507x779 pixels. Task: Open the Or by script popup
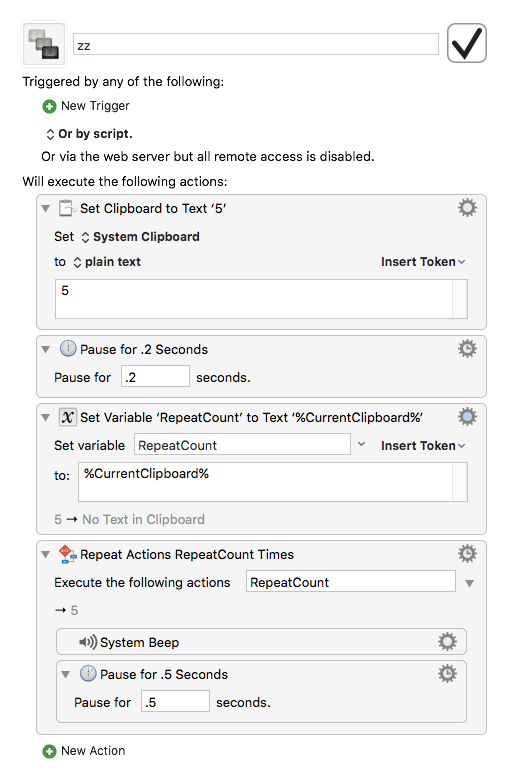click(x=89, y=134)
